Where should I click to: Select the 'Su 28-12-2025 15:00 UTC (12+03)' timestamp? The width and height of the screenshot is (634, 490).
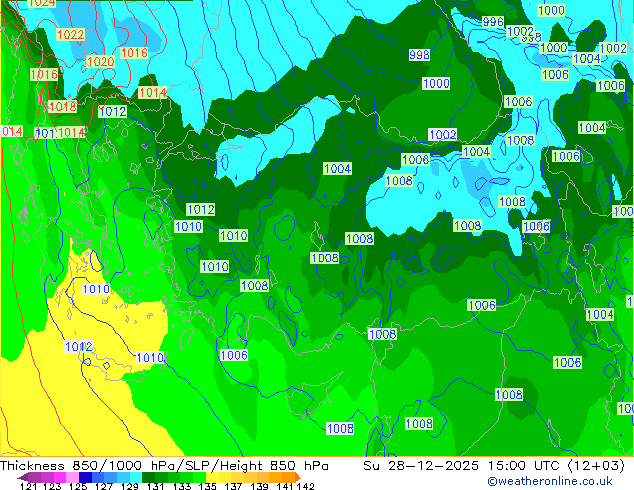(x=494, y=466)
